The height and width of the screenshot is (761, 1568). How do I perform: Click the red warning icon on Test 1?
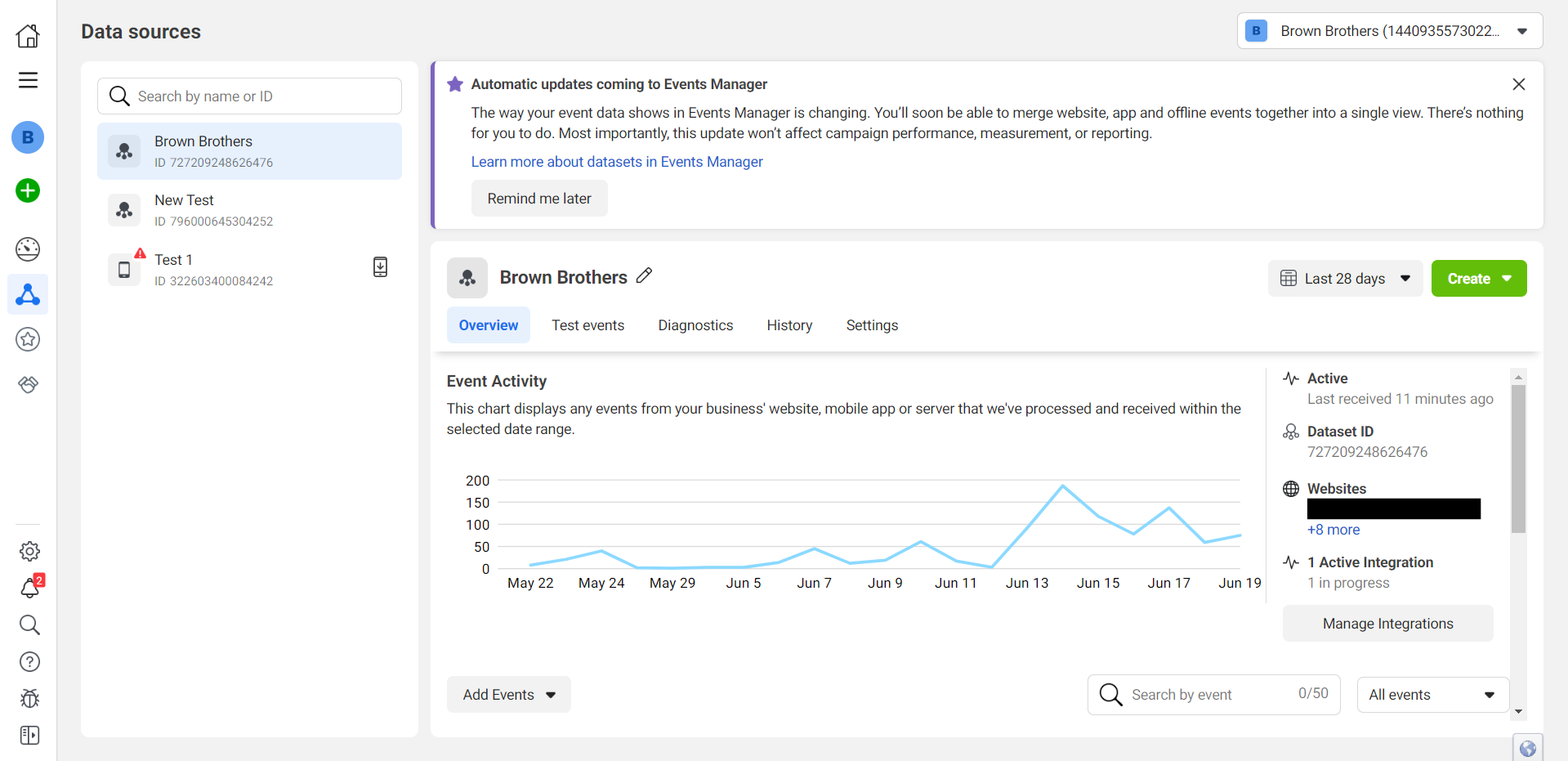click(x=141, y=253)
